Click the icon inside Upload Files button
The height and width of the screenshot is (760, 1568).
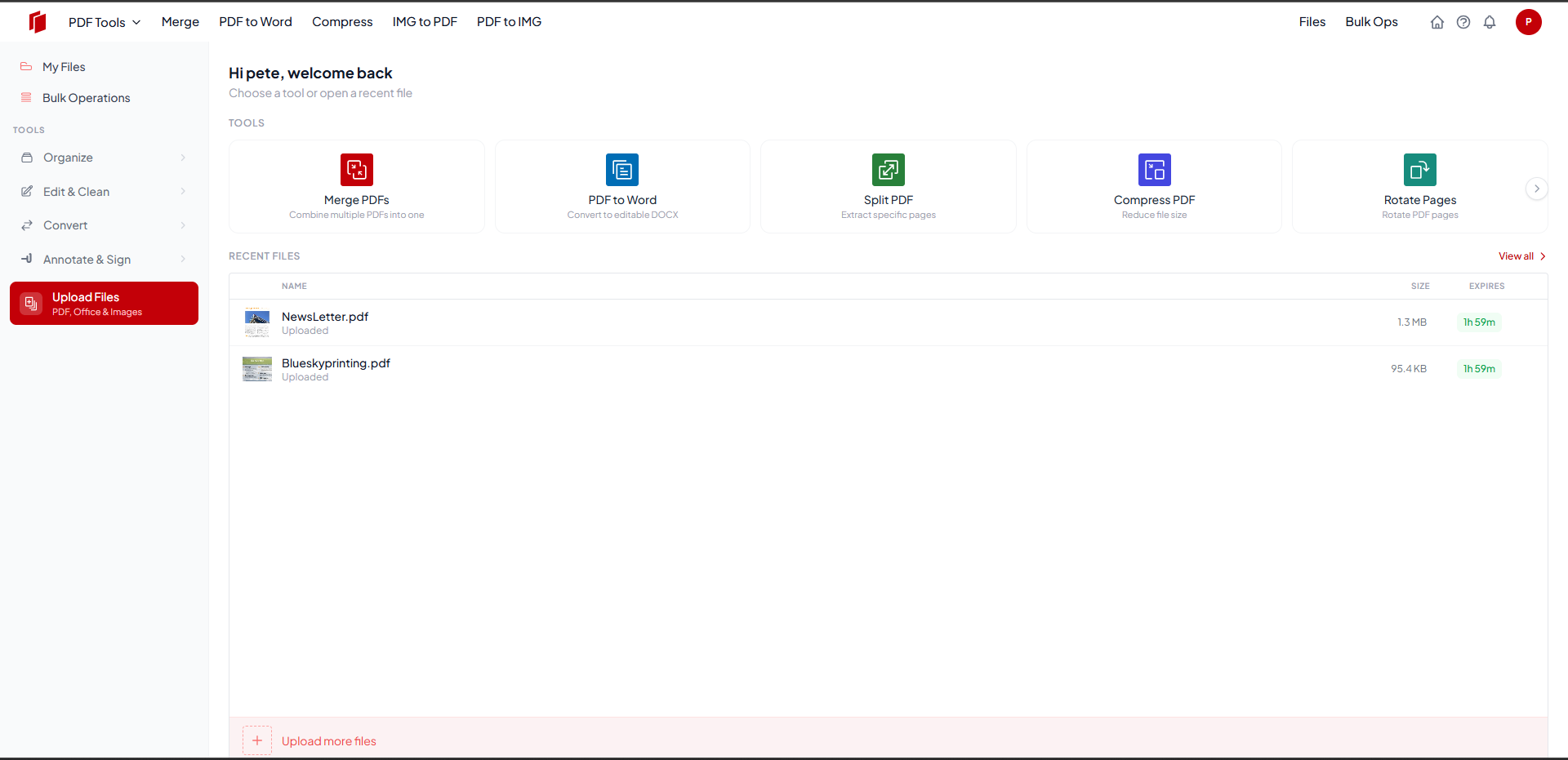[x=31, y=304]
